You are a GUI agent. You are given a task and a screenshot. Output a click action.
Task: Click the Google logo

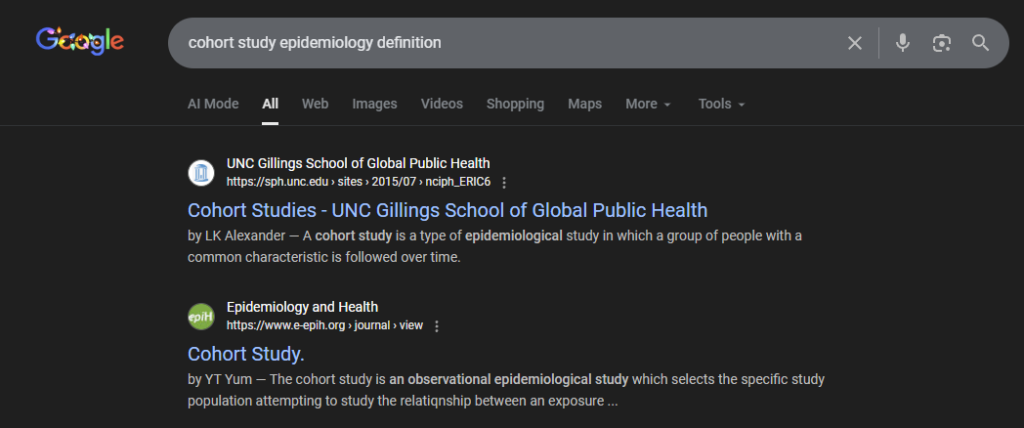tap(80, 41)
